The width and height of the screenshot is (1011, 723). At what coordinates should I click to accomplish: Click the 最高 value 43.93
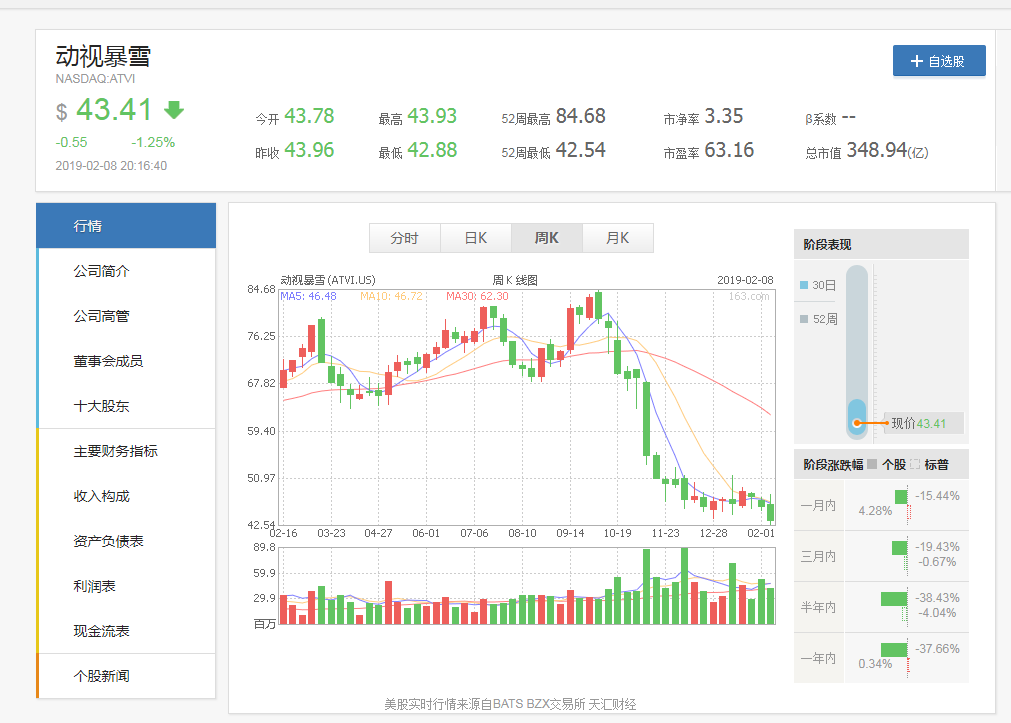(x=432, y=116)
